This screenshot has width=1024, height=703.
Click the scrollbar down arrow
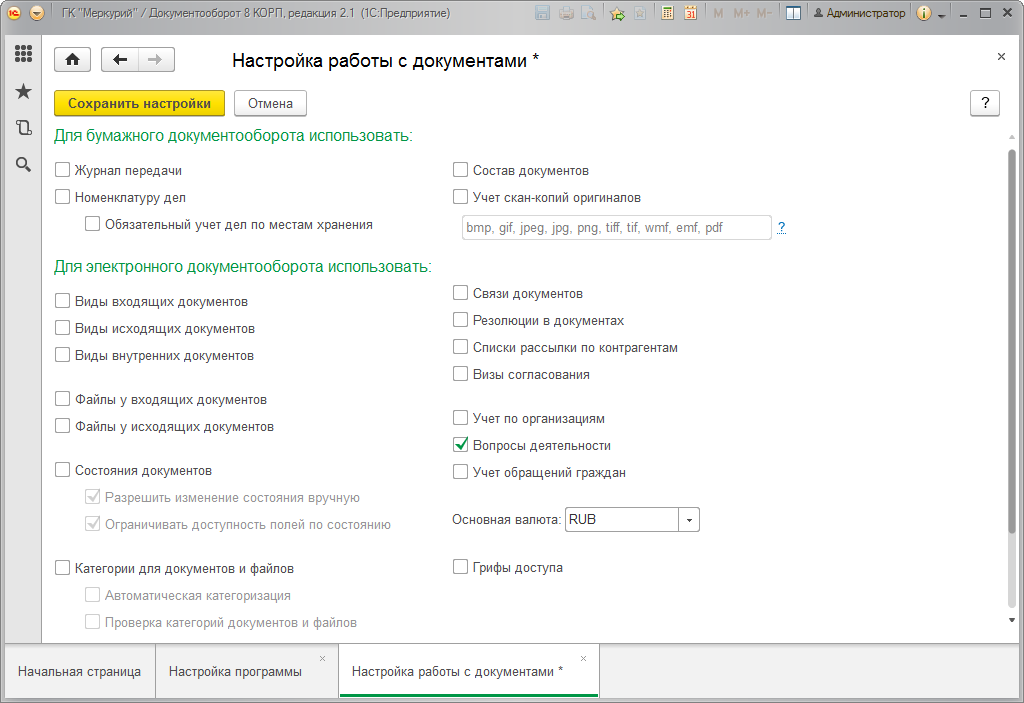[1012, 620]
